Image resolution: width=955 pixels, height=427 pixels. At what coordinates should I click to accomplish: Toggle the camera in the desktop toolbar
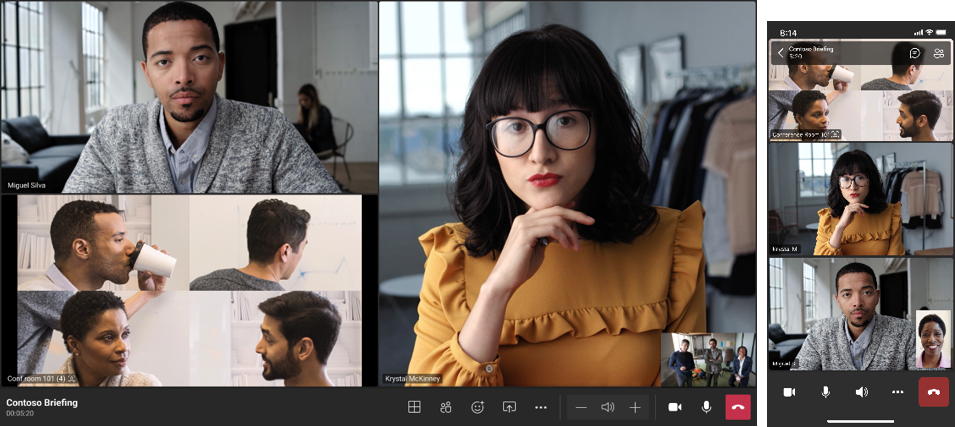pyautogui.click(x=675, y=408)
